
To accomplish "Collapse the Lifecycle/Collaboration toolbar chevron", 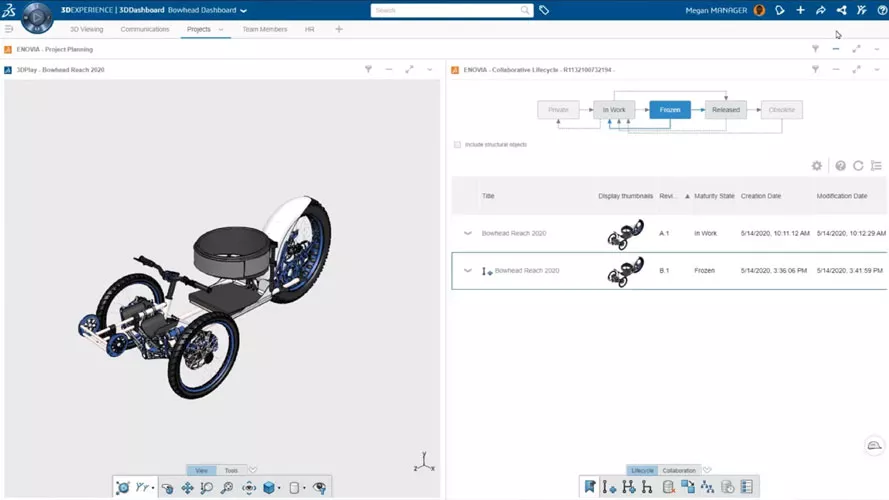I will pos(707,470).
